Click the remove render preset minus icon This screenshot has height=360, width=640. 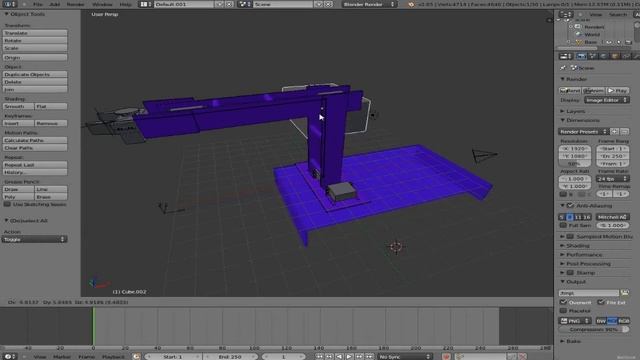624,131
